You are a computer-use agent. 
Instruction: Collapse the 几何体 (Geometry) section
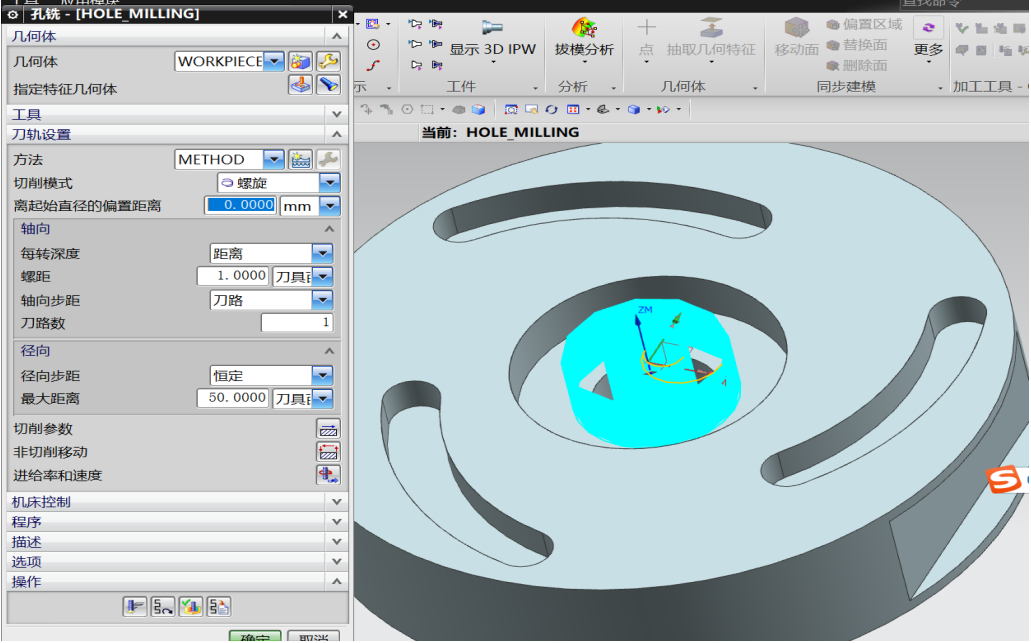(337, 36)
